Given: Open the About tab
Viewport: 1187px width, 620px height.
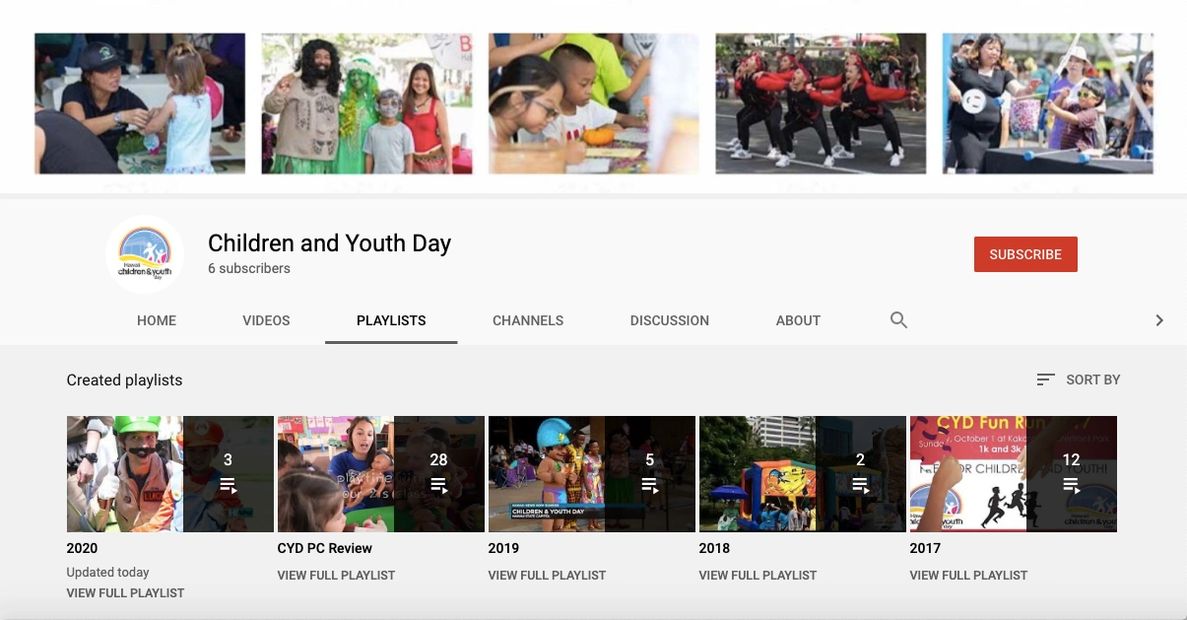Looking at the screenshot, I should pos(798,321).
